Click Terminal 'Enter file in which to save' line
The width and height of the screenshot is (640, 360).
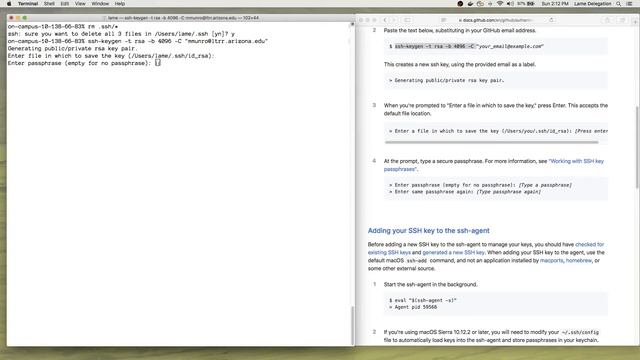point(111,56)
